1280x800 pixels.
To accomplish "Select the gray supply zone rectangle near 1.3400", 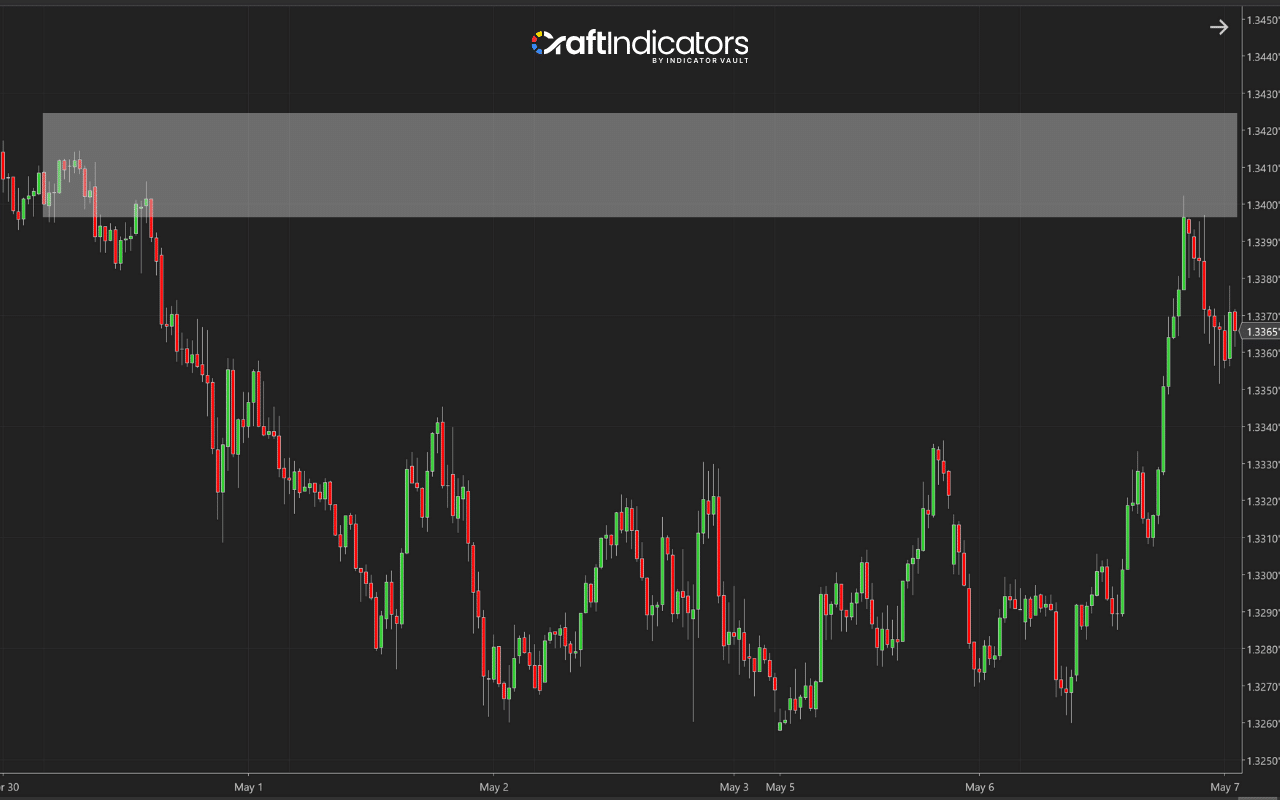I will click(640, 163).
